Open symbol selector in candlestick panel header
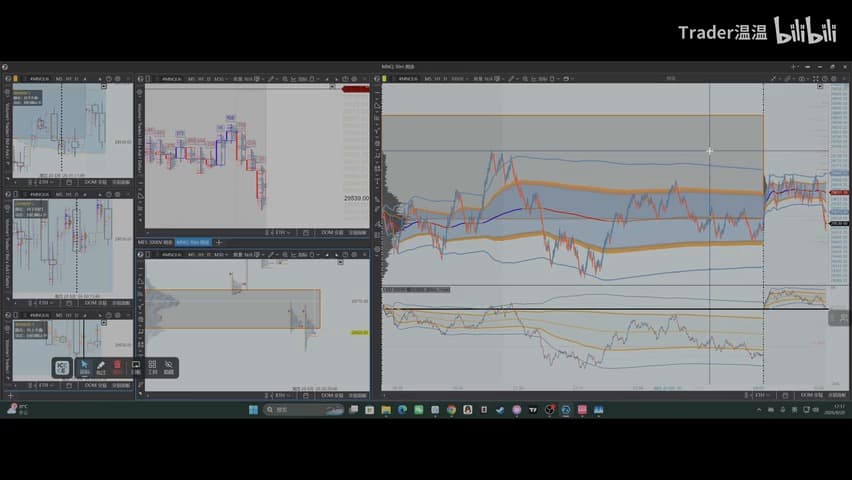The image size is (852, 480). coord(172,79)
